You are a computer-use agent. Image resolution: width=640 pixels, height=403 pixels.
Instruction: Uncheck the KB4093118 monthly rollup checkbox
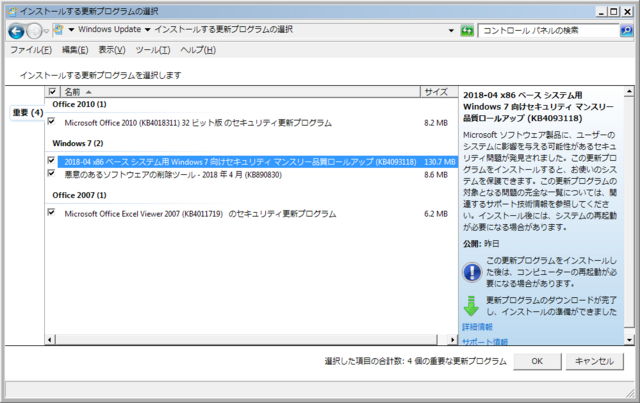pos(51,160)
